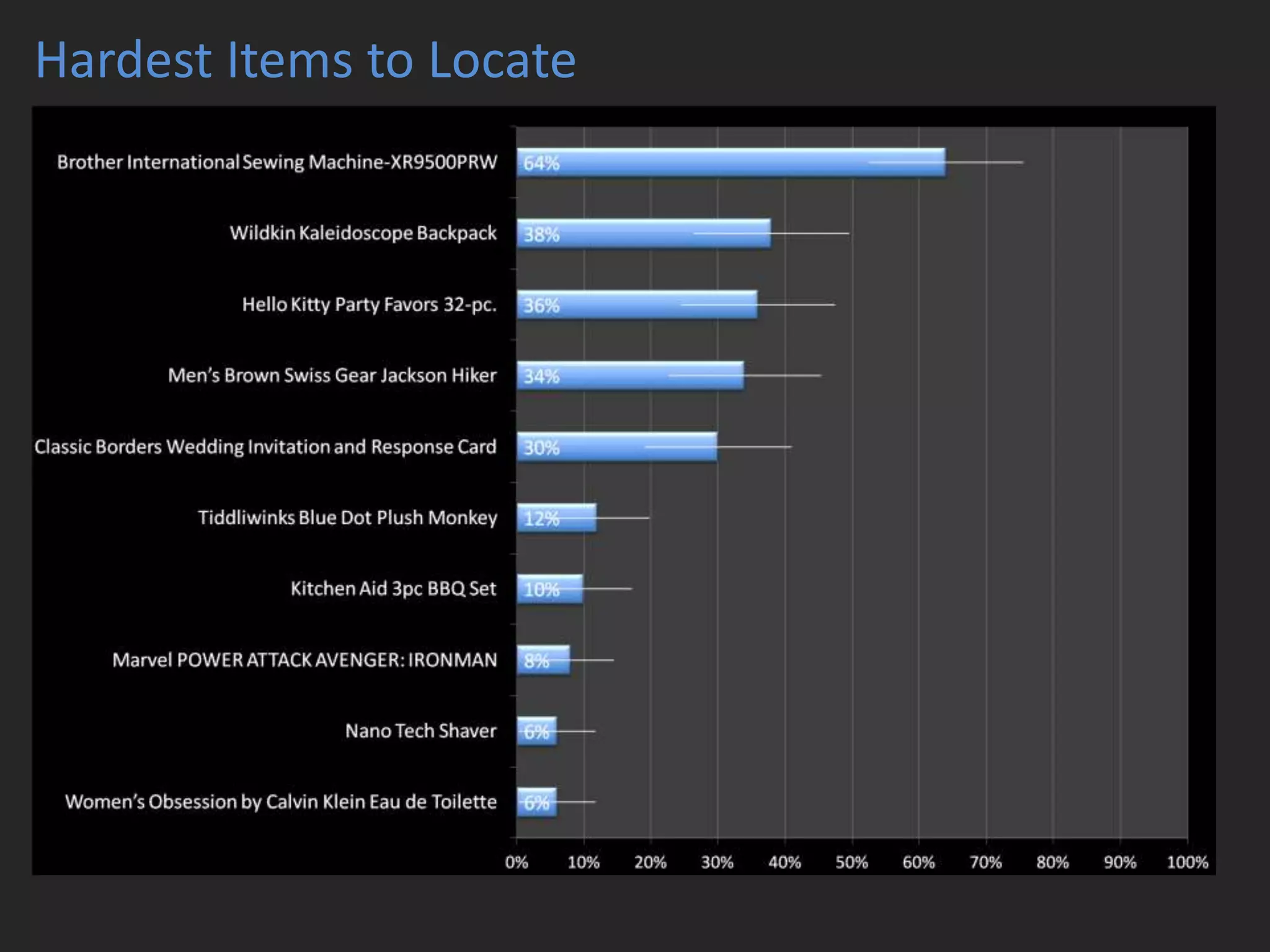Click the Wildkin Kaleidoscope Backpack label
The image size is (1270, 952).
363,234
